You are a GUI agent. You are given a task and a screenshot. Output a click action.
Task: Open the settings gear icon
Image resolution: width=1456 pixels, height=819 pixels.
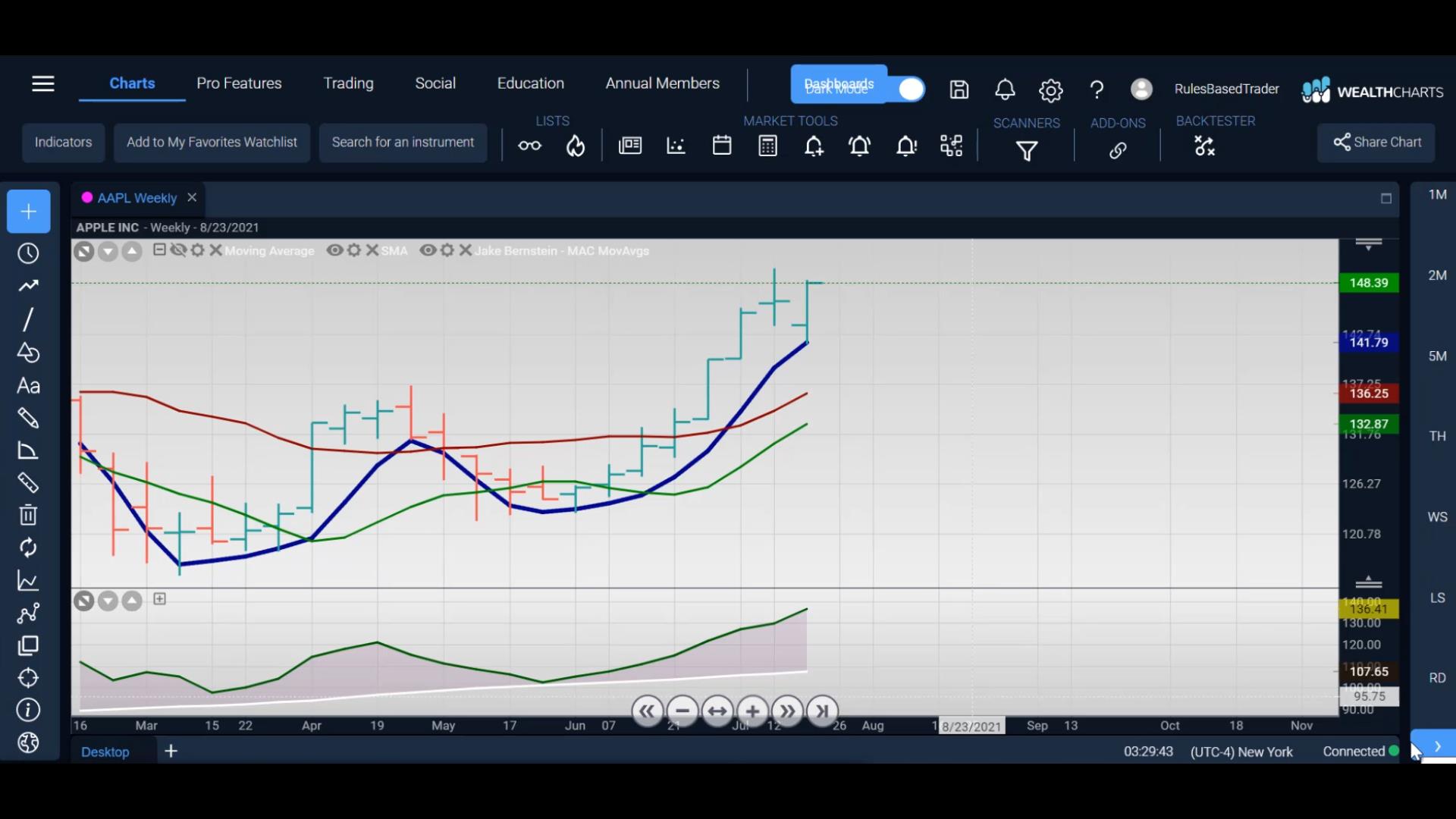coord(1050,90)
